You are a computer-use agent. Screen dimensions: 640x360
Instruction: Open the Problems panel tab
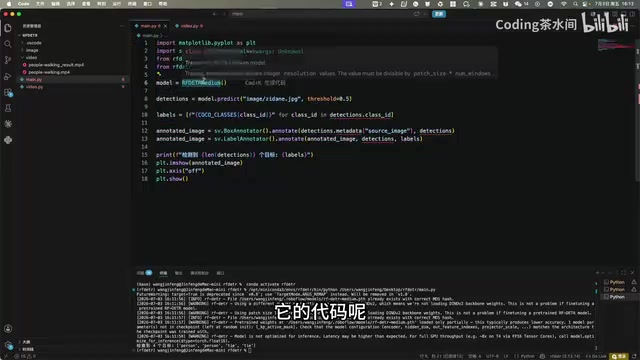point(144,273)
